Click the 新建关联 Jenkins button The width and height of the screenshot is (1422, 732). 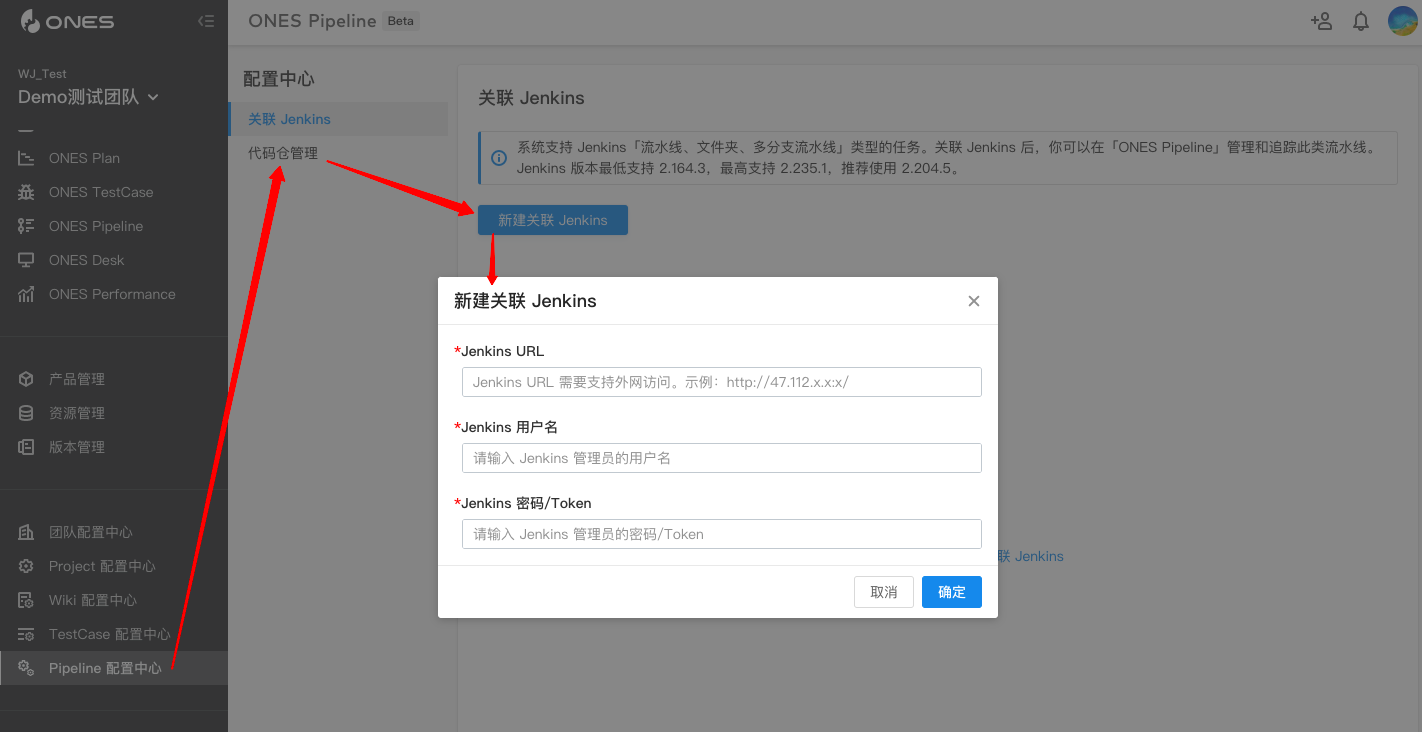pos(553,220)
